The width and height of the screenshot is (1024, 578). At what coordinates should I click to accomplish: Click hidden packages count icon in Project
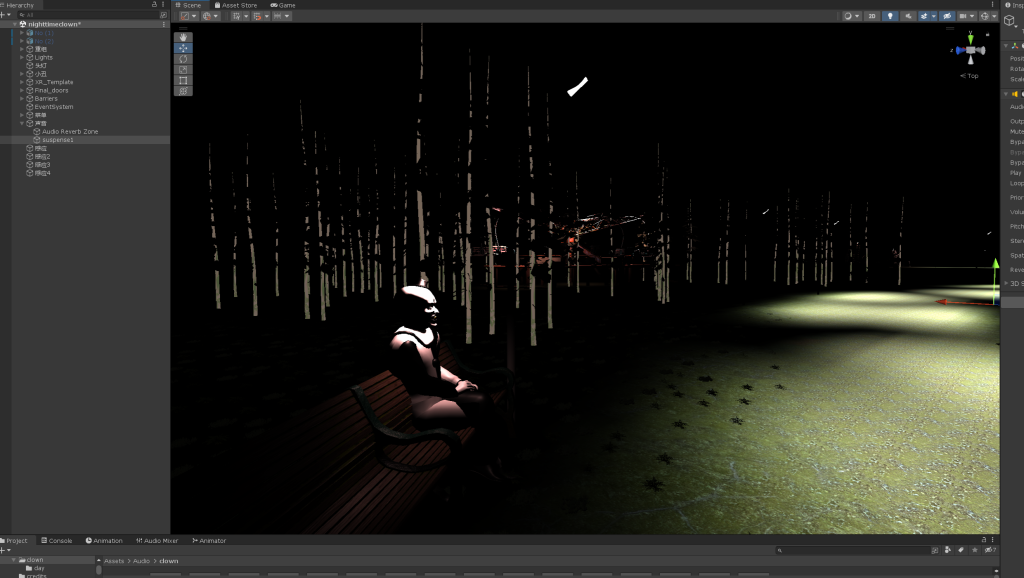coord(990,550)
